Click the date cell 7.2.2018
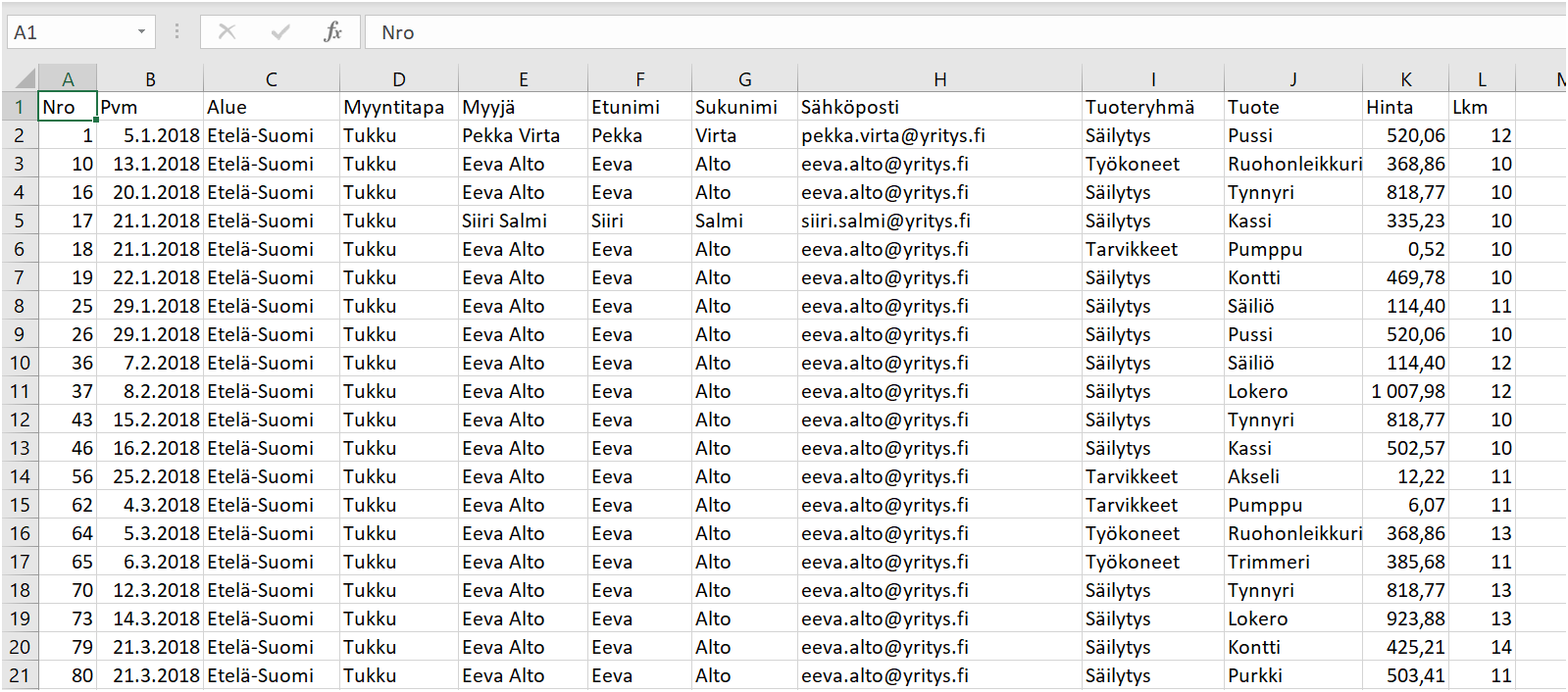The height and width of the screenshot is (692, 1568). (150, 363)
